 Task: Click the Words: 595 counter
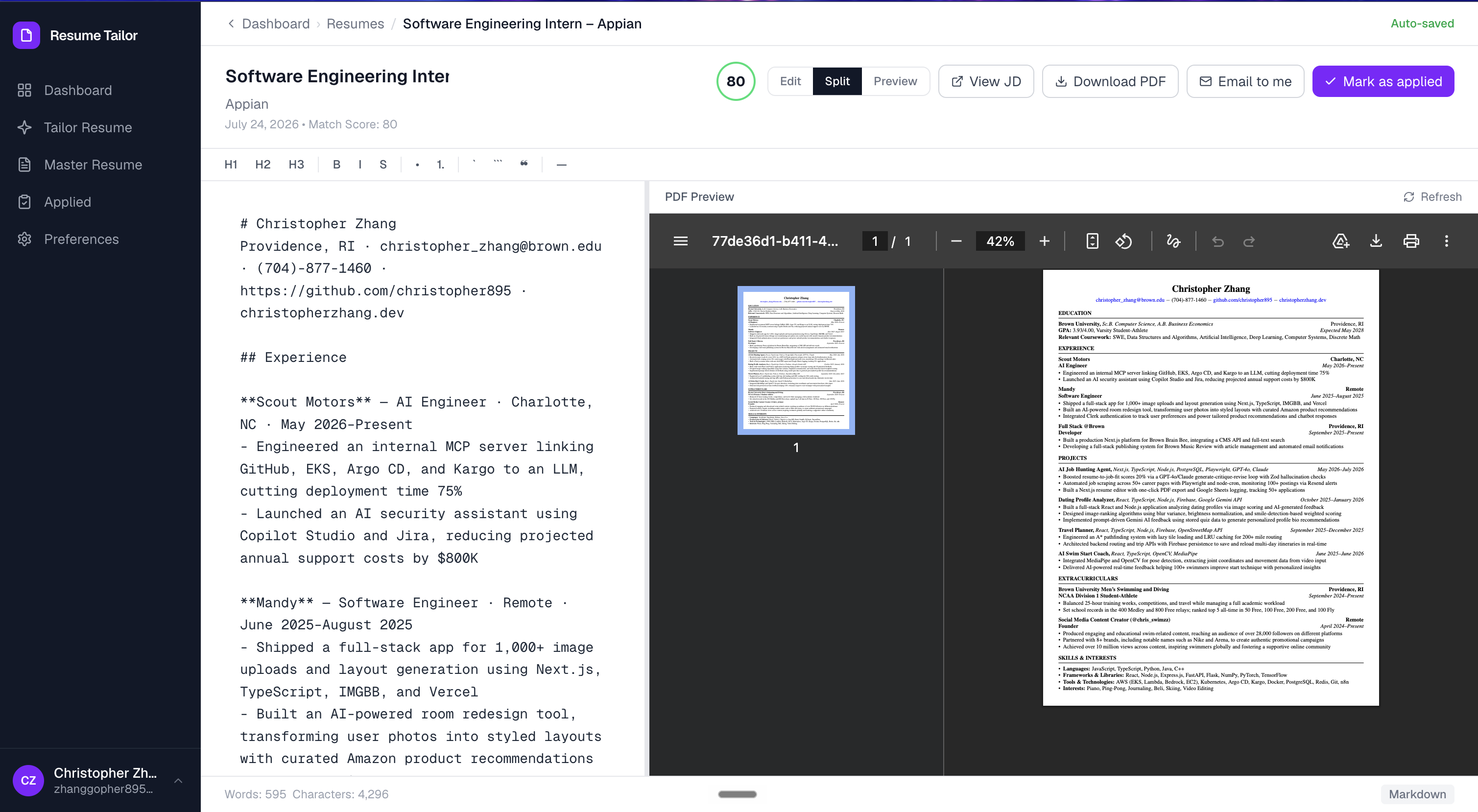pos(255,794)
